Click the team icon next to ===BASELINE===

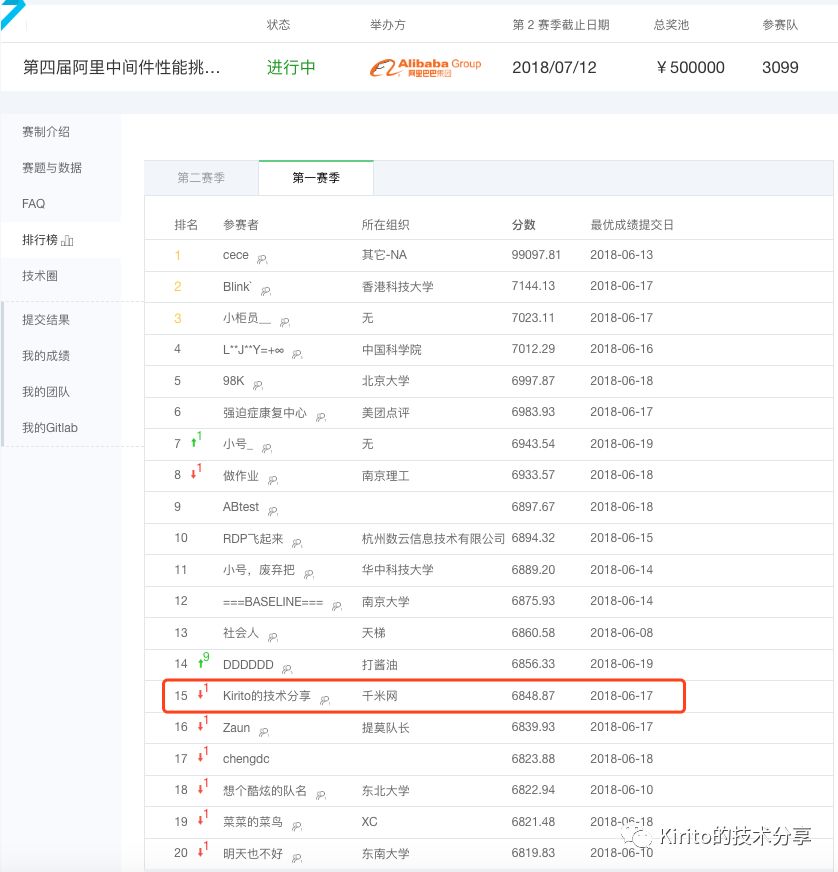point(337,607)
